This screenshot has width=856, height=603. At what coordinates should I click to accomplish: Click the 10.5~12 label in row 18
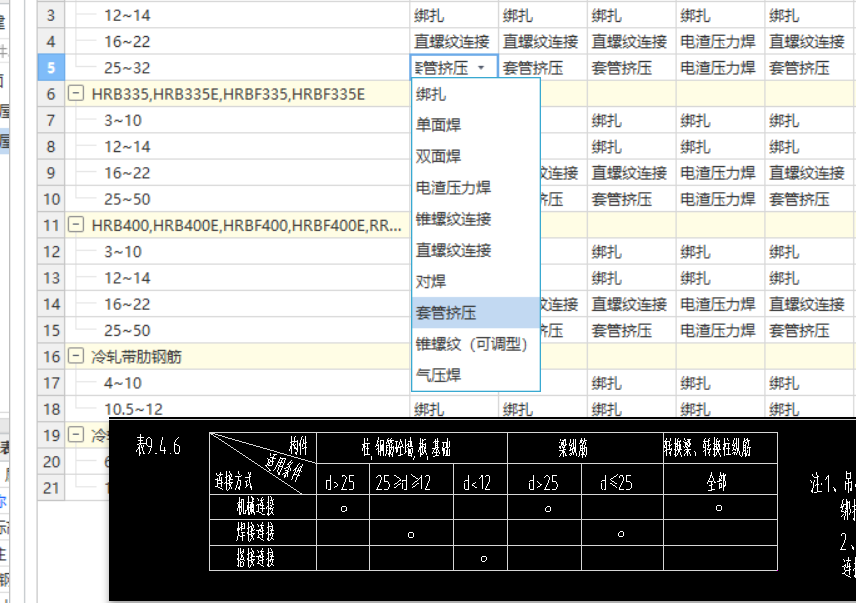[133, 409]
